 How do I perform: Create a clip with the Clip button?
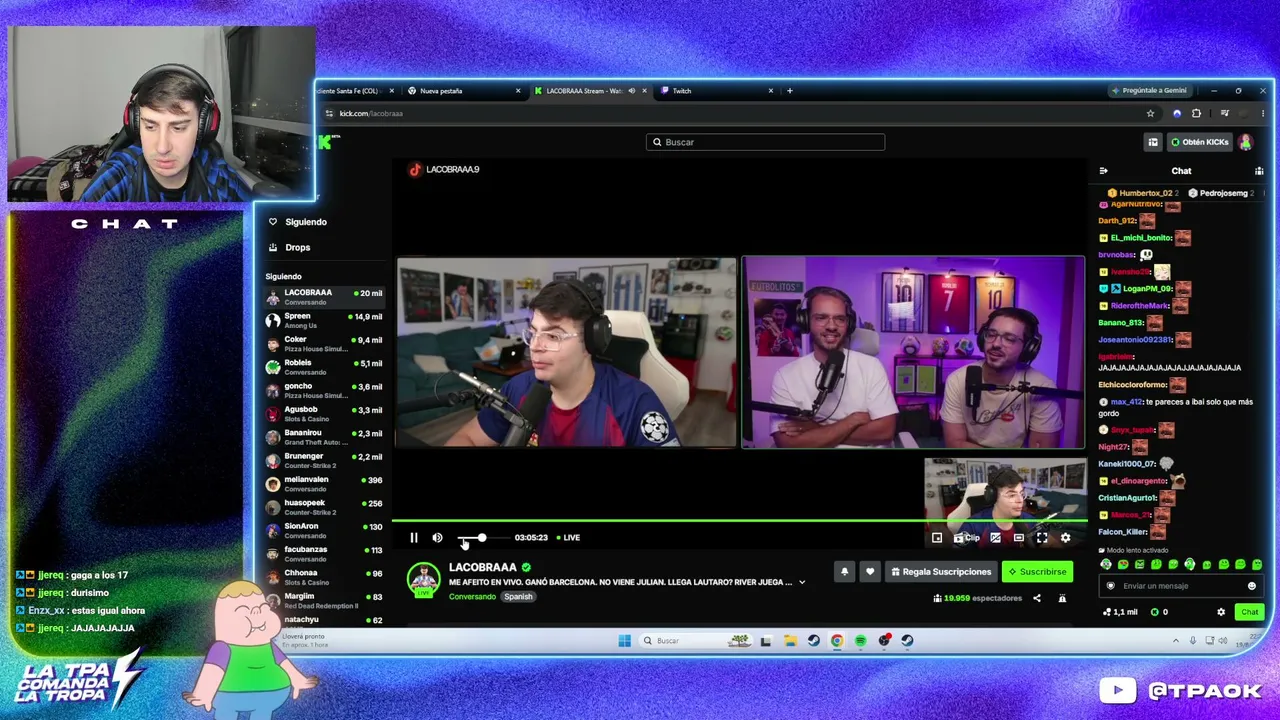coord(966,538)
